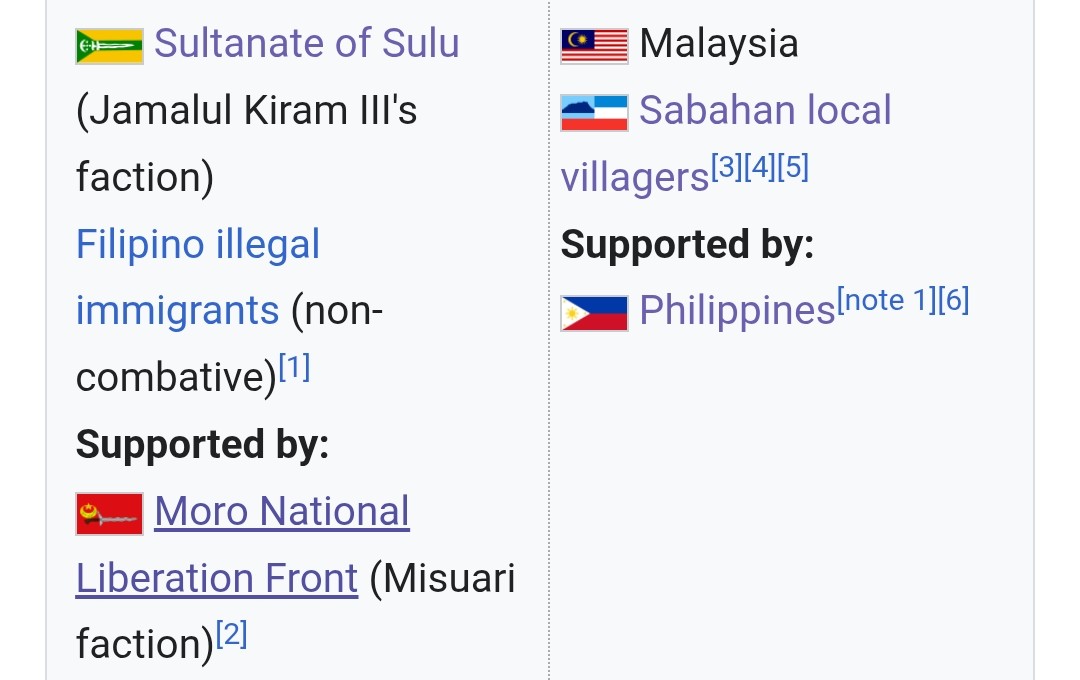Open the Philippines article link

coord(737,311)
